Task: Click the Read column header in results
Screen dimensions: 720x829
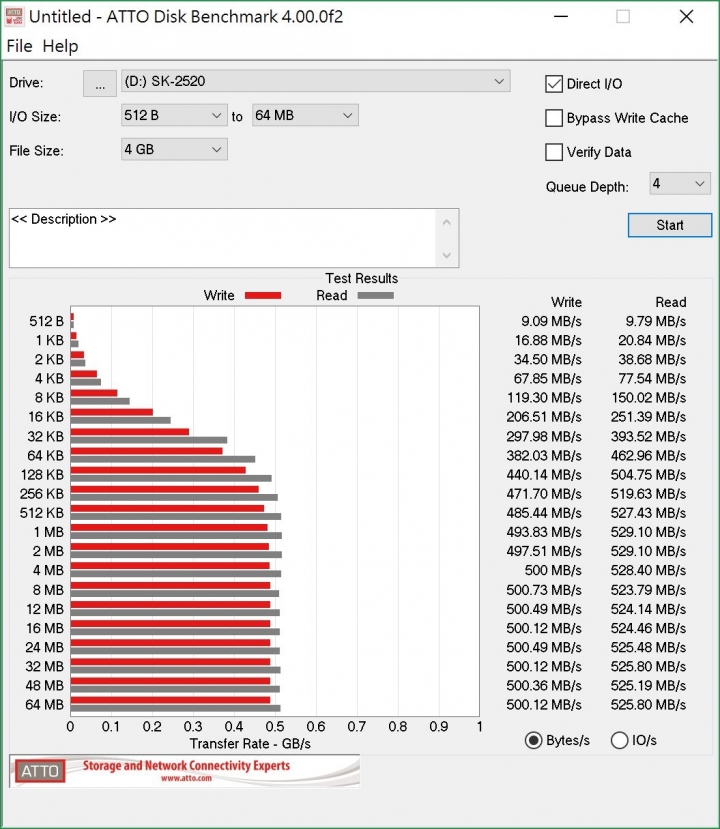Action: pyautogui.click(x=671, y=302)
